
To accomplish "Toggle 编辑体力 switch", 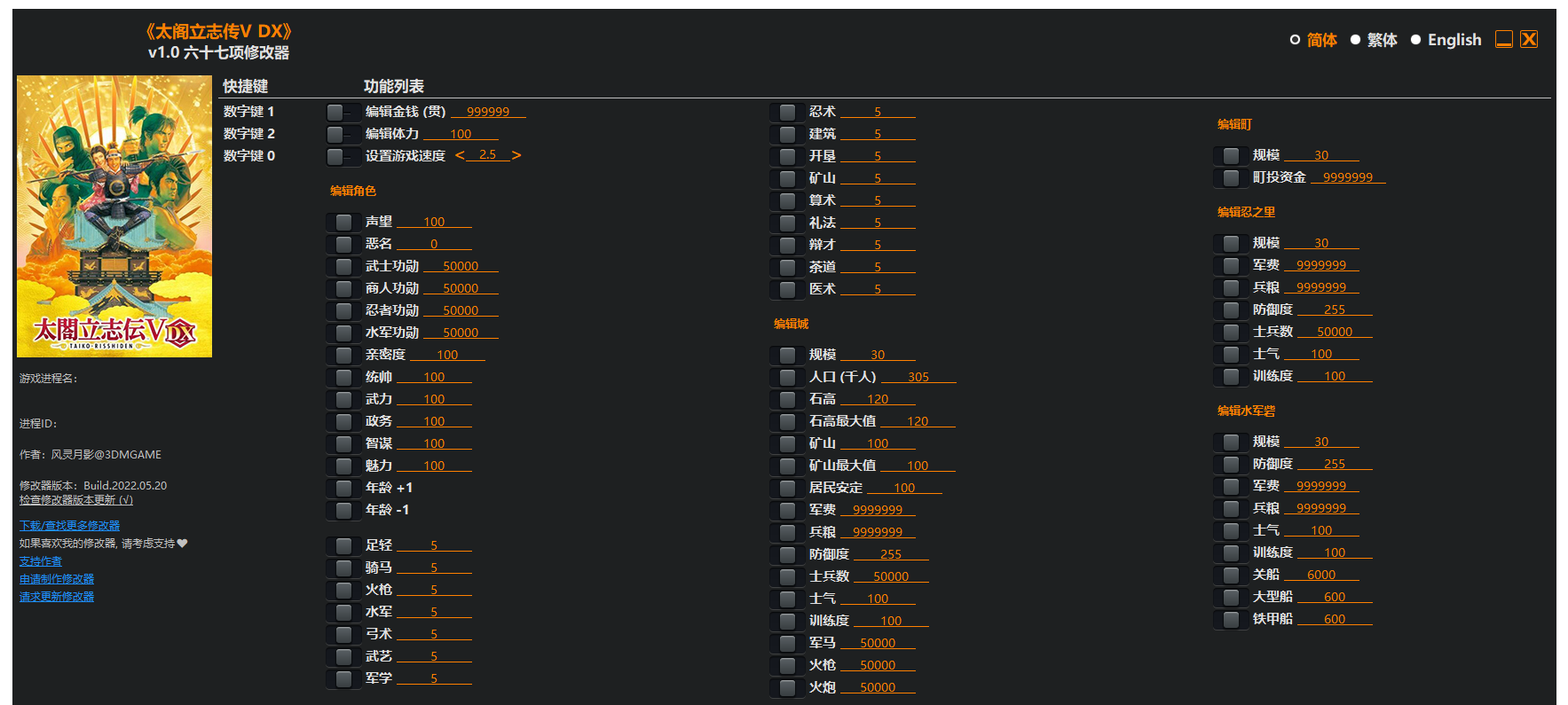I will tap(342, 134).
